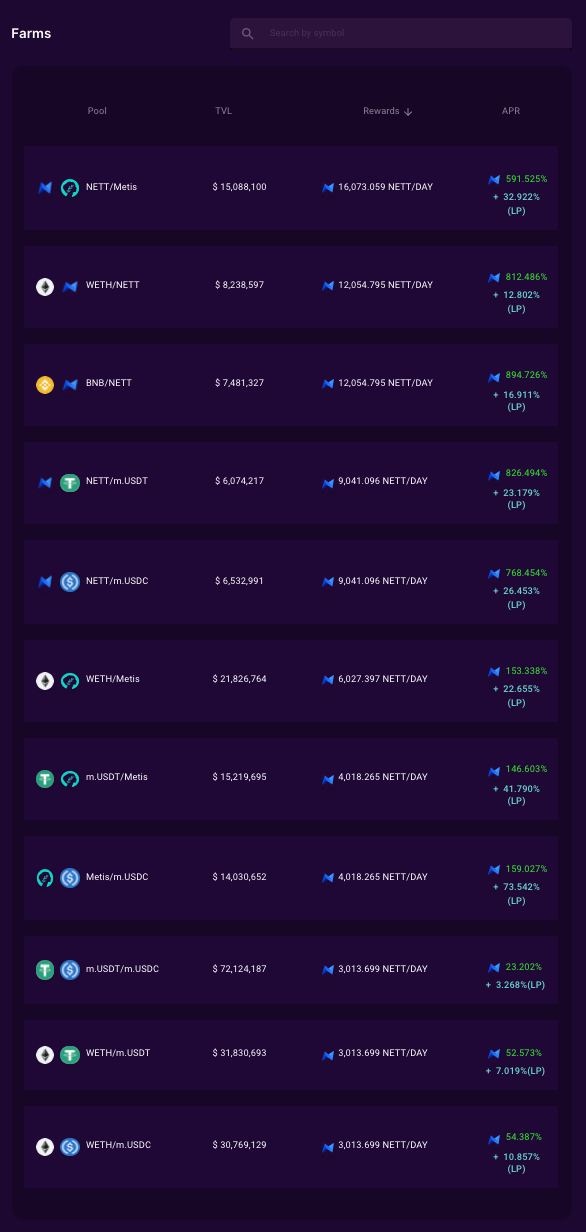Select the TVL column header
Screen dimensions: 586x1232
(x=223, y=111)
